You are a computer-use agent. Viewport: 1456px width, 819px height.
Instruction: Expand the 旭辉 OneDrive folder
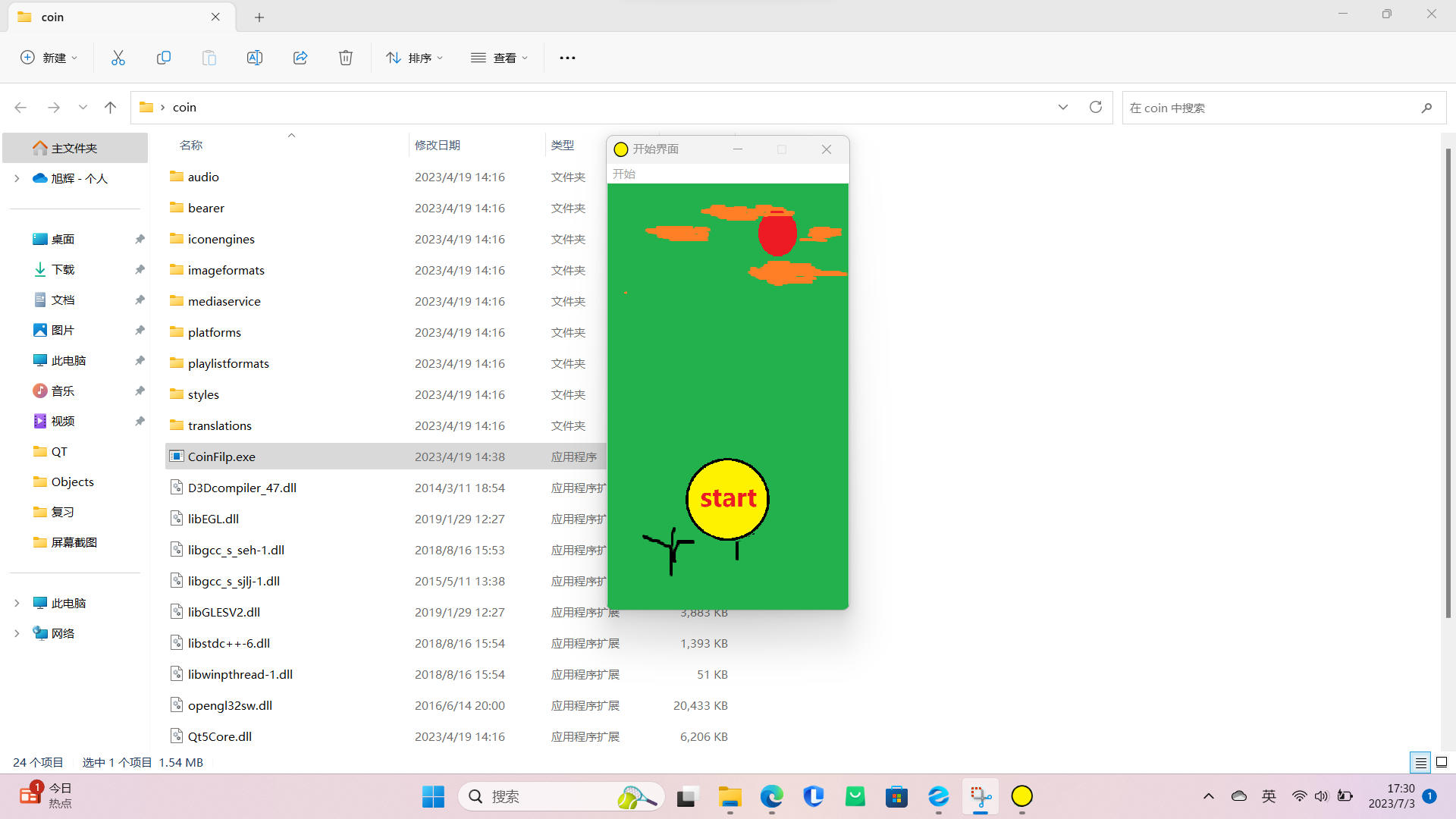[16, 178]
